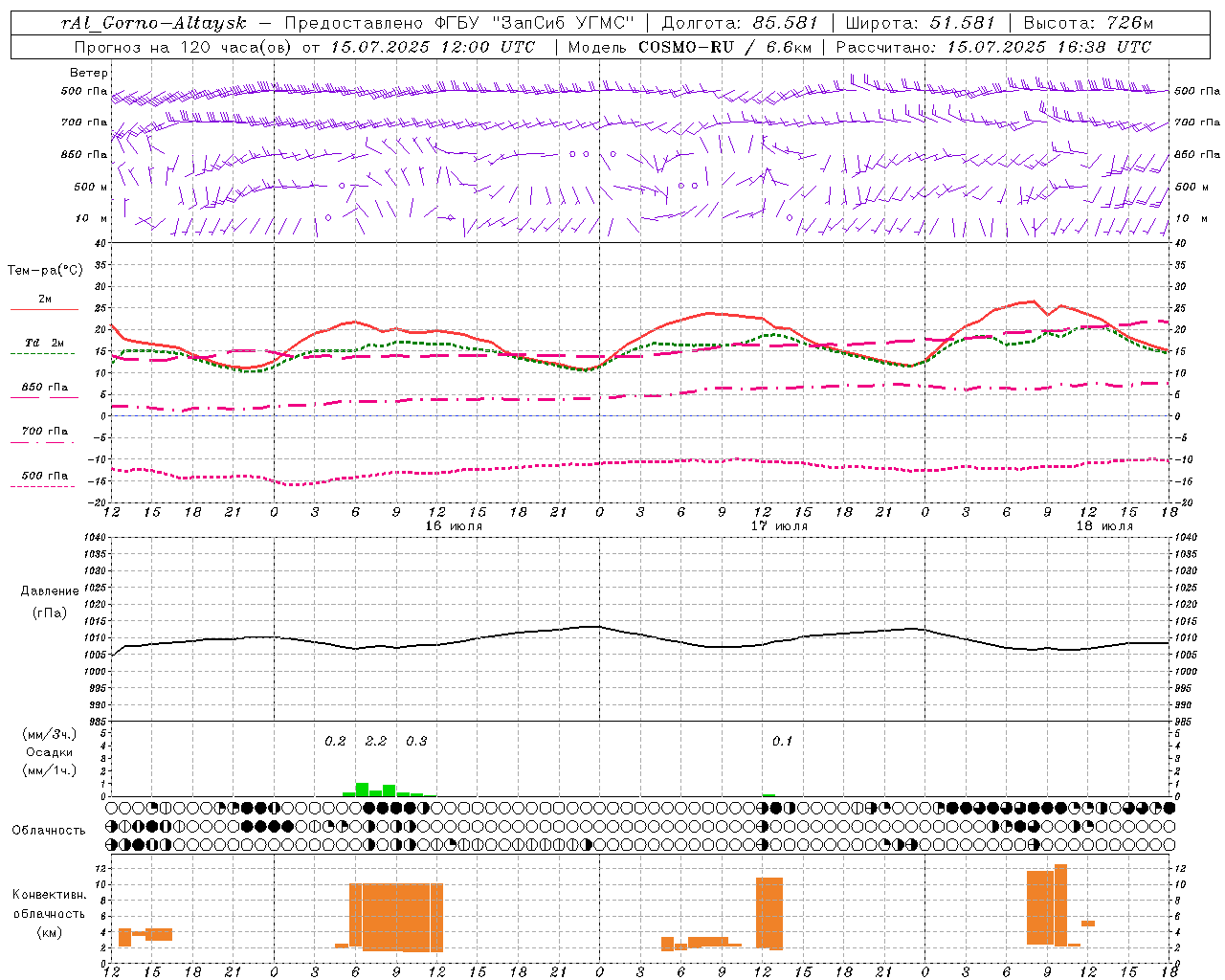Click the Облачность cloud cover label
Screen dimensions: 1225x980
point(49,830)
